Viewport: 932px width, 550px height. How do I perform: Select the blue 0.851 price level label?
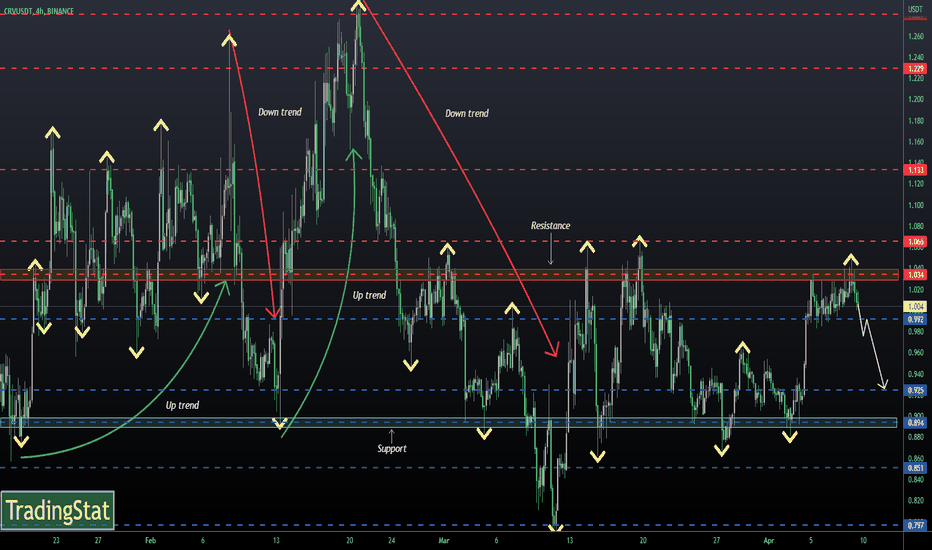click(x=915, y=468)
